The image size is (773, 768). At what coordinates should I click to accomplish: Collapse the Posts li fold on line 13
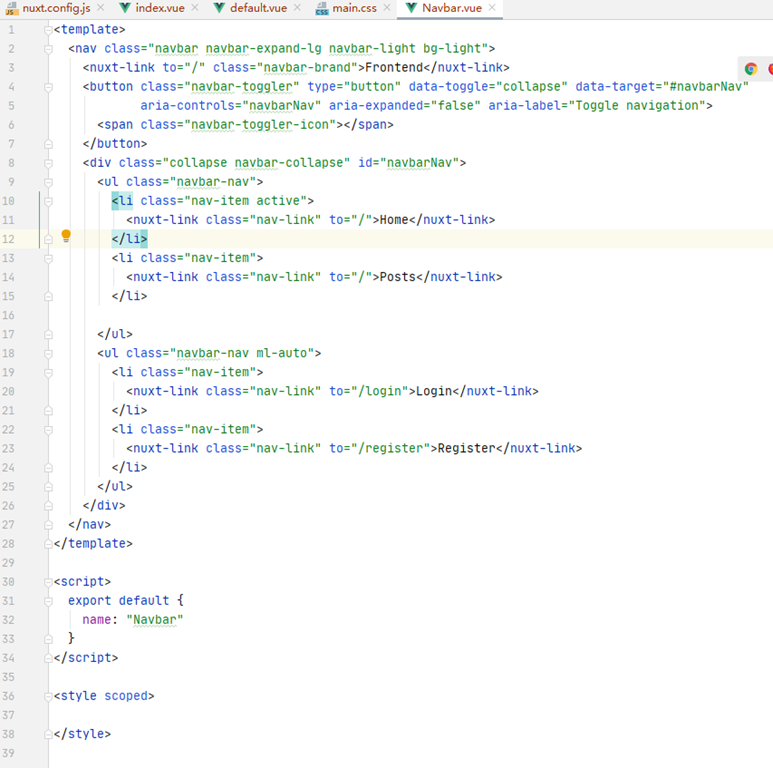coord(48,258)
